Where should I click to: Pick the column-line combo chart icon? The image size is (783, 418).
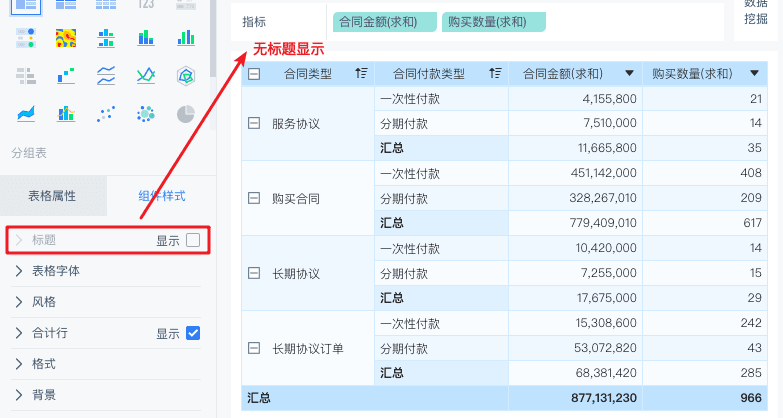66,114
